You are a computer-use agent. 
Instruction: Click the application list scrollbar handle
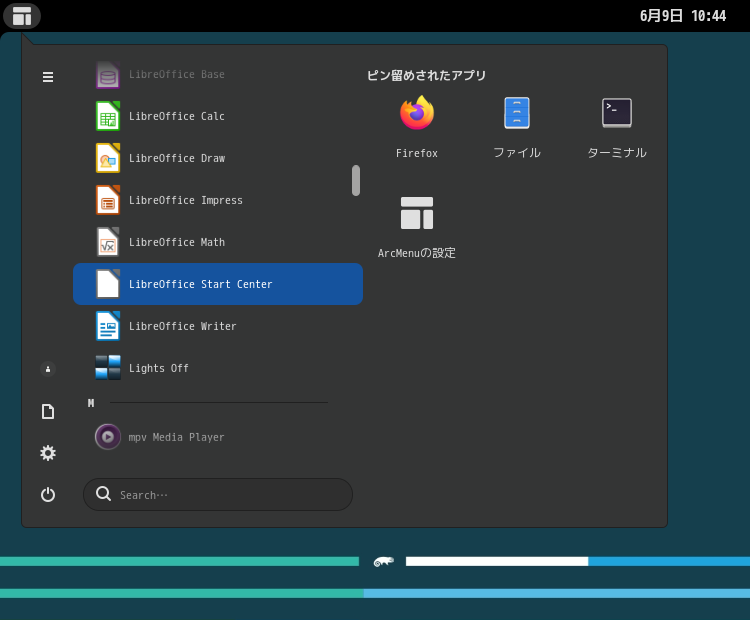tap(356, 180)
